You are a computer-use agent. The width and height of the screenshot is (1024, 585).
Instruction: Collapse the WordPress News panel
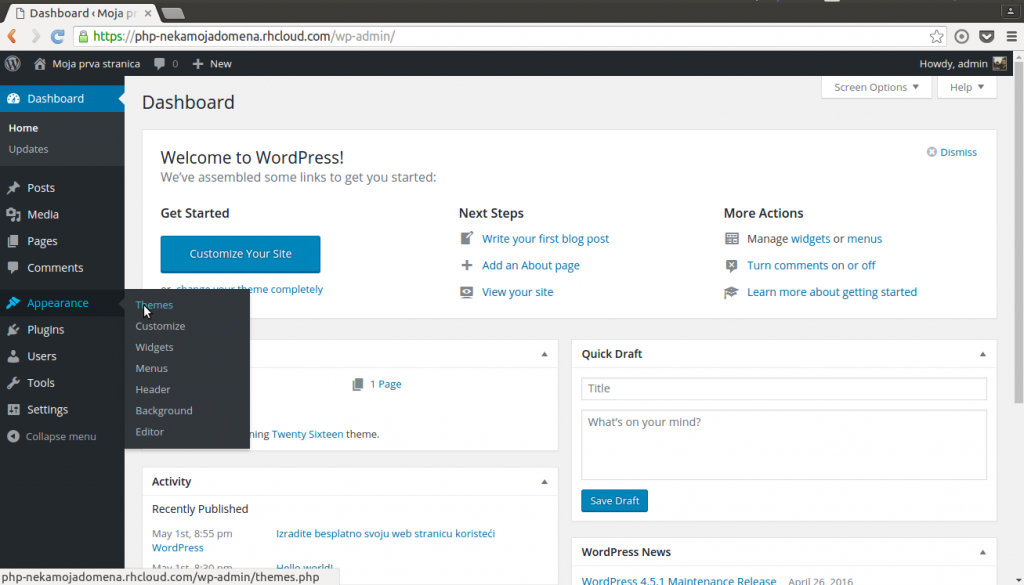[x=982, y=552]
